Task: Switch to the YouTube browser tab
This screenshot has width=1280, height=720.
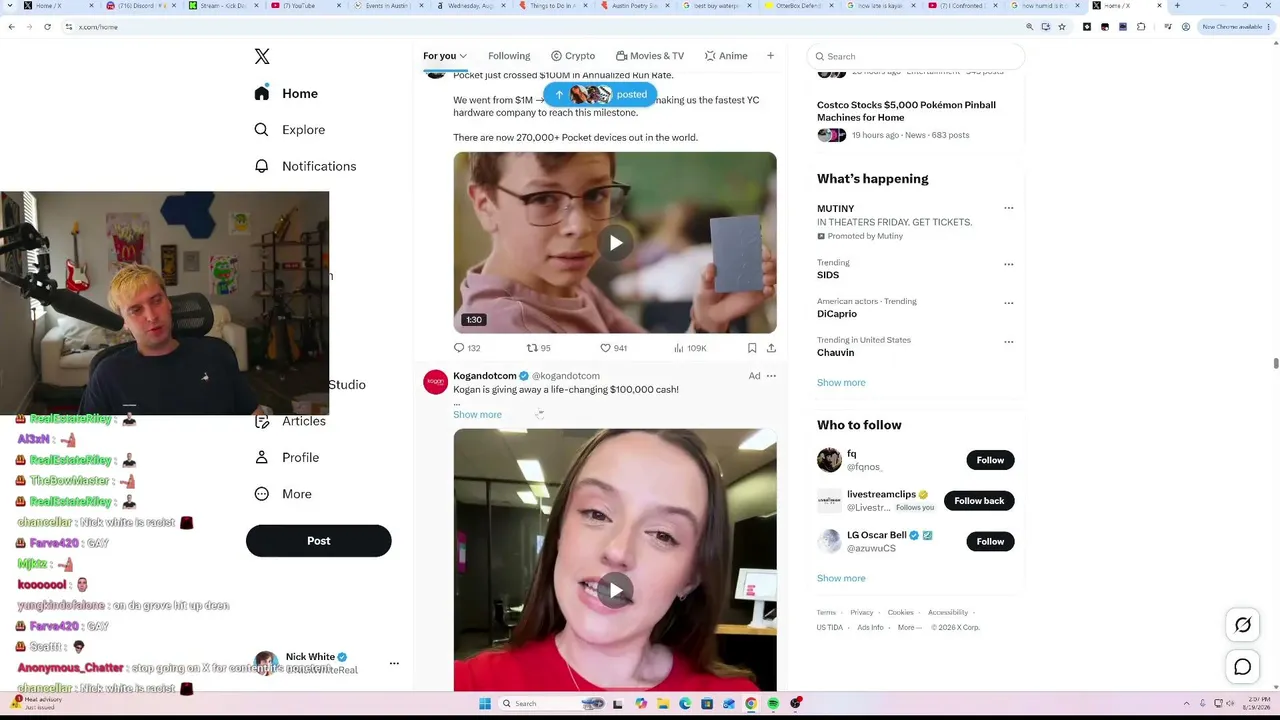Action: [305, 6]
